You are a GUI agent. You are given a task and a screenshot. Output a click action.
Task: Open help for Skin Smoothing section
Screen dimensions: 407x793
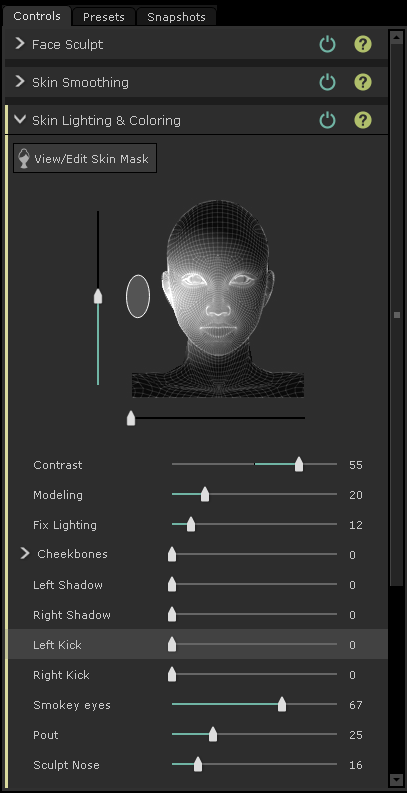(363, 82)
